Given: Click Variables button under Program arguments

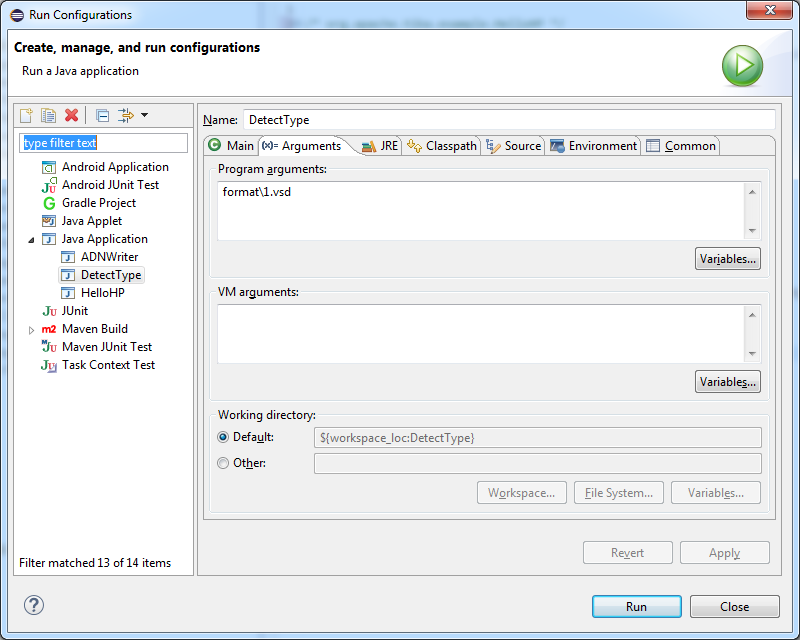Looking at the screenshot, I should point(728,259).
